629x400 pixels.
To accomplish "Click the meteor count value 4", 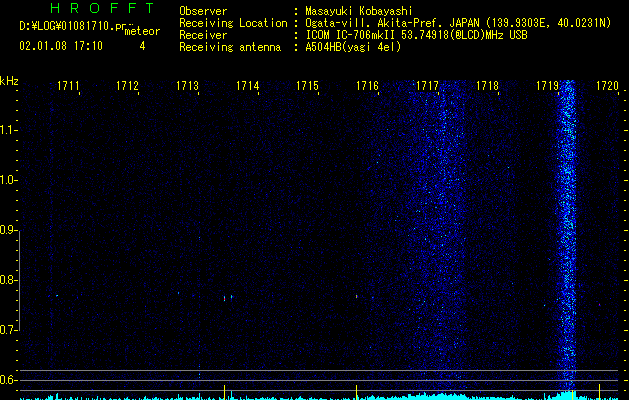I will (142, 46).
